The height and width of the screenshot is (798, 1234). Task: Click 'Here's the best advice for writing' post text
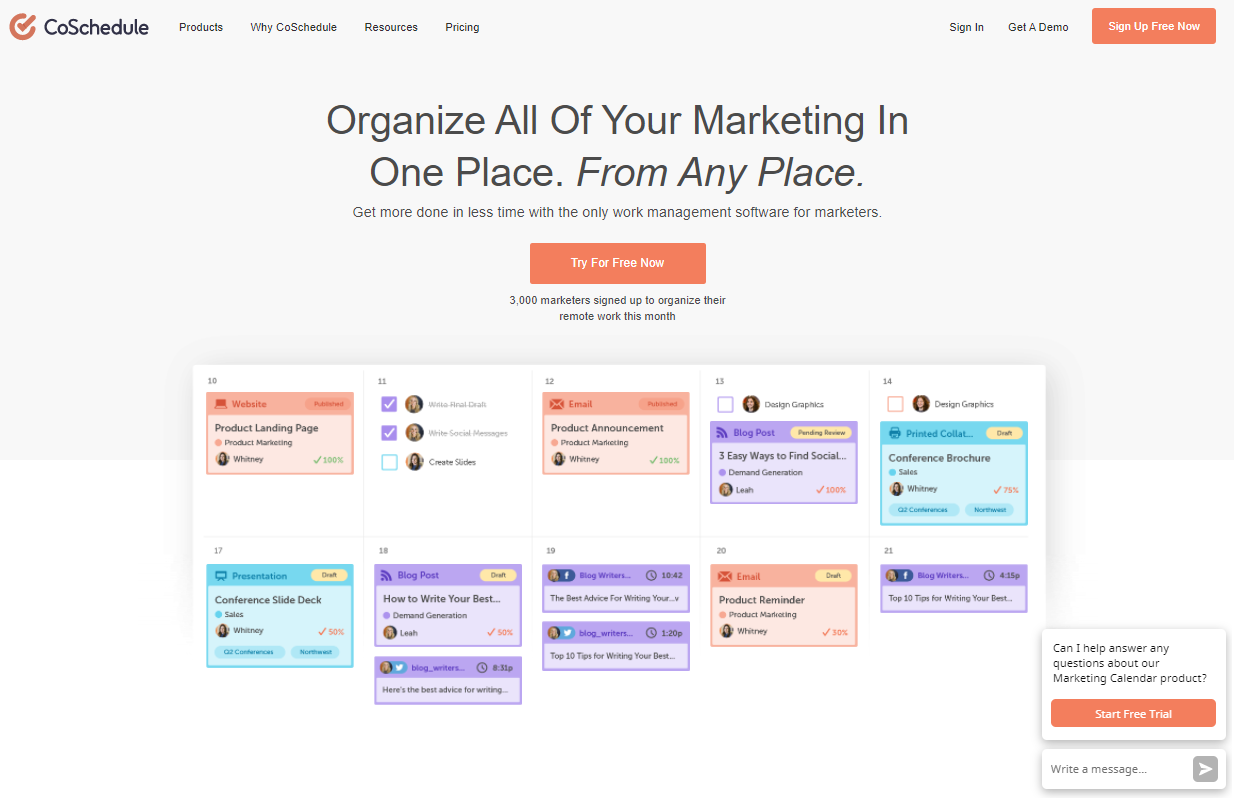click(x=446, y=689)
